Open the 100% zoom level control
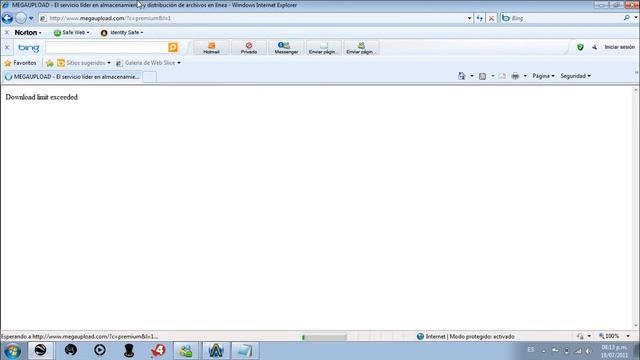Image resolution: width=640 pixels, height=360 pixels. (615, 336)
